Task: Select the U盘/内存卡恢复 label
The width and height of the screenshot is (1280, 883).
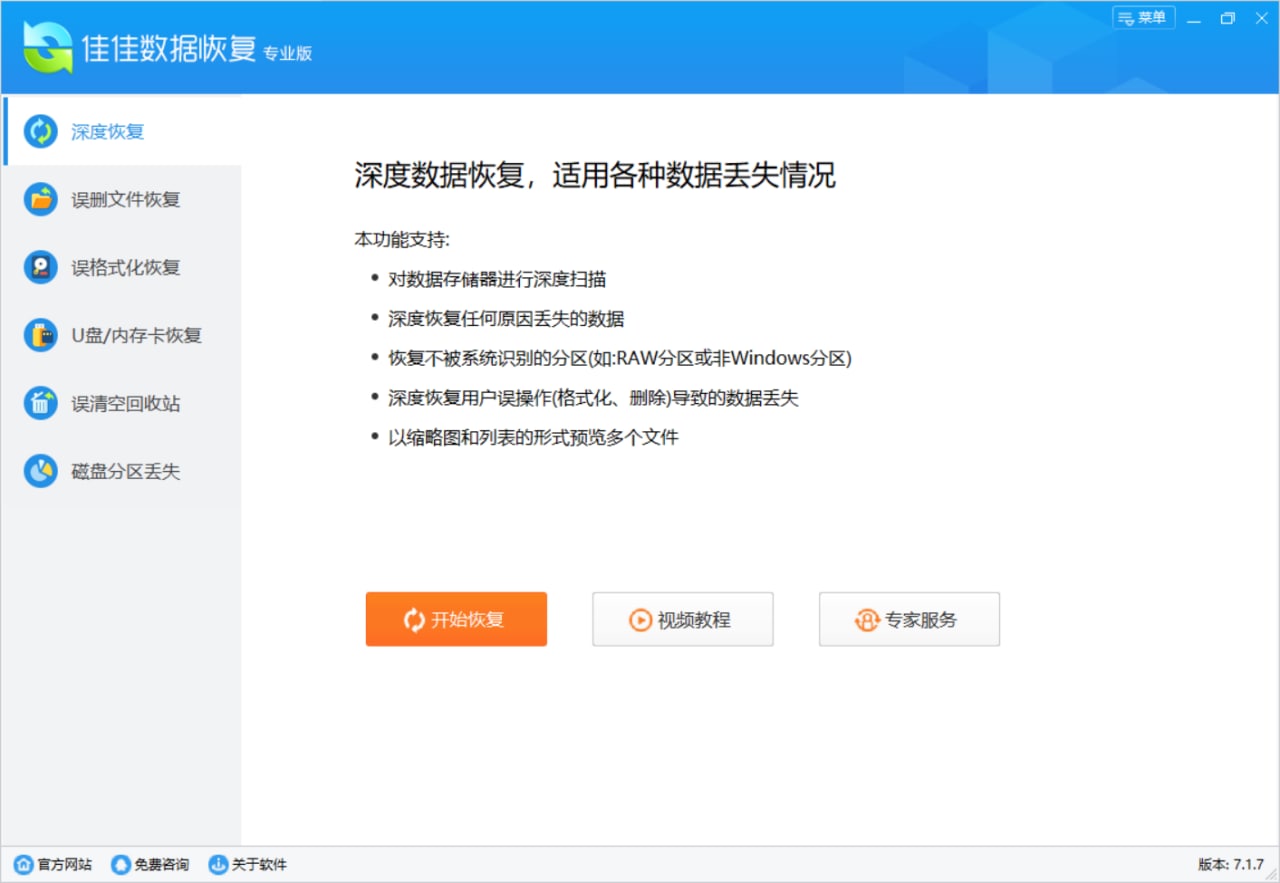Action: click(x=136, y=335)
